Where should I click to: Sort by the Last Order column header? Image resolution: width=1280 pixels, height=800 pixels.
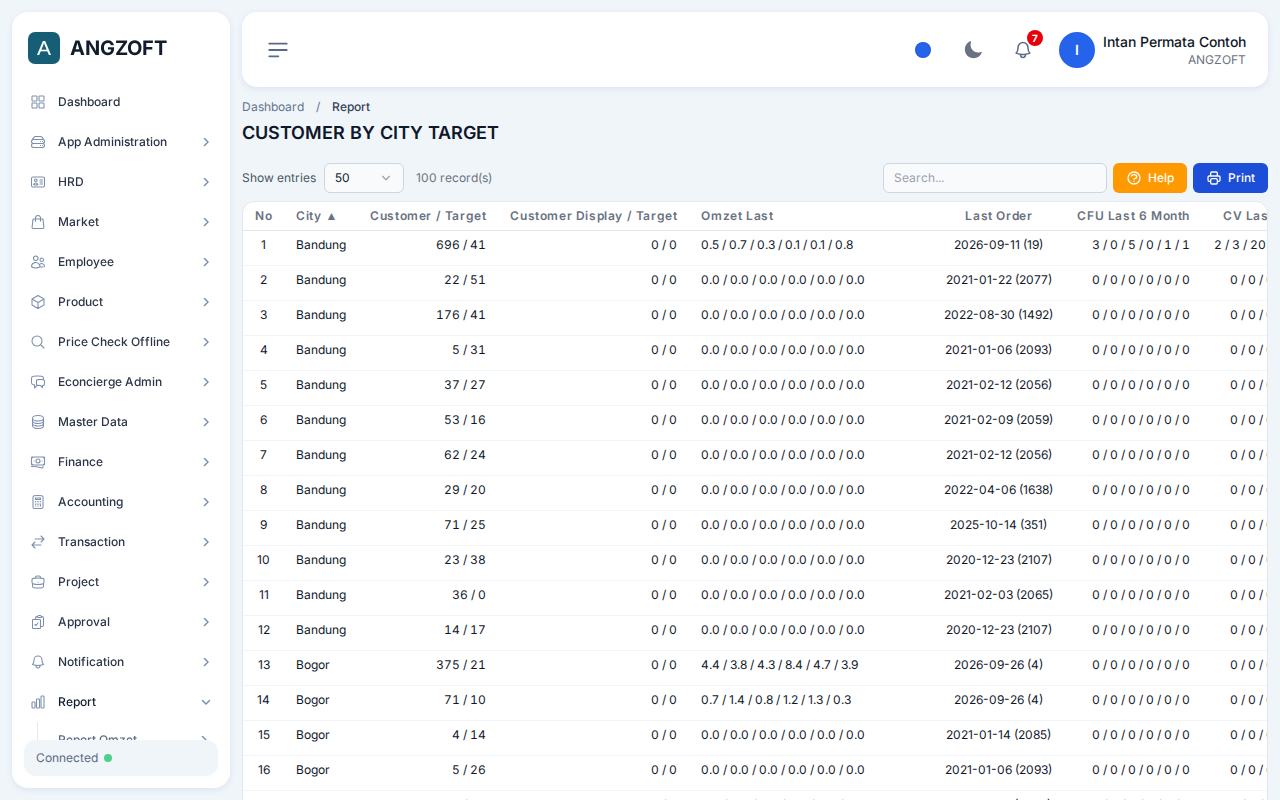click(x=998, y=216)
